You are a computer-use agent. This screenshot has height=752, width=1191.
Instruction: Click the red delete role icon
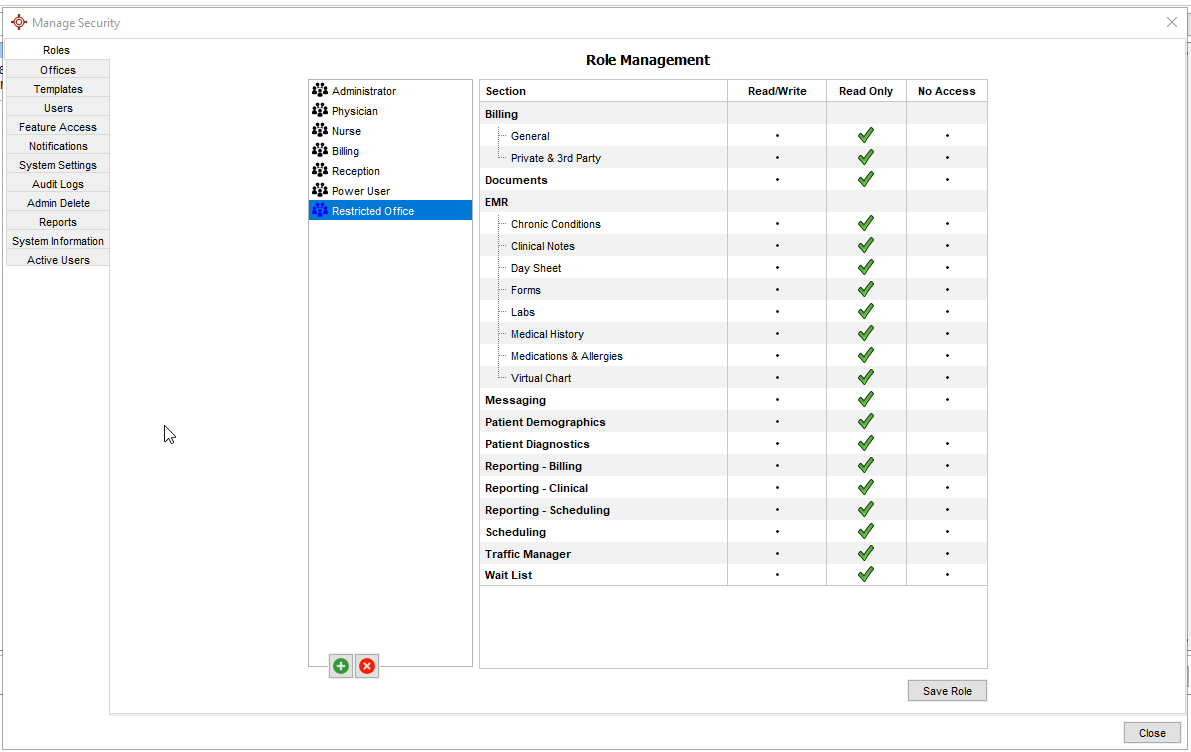367,666
